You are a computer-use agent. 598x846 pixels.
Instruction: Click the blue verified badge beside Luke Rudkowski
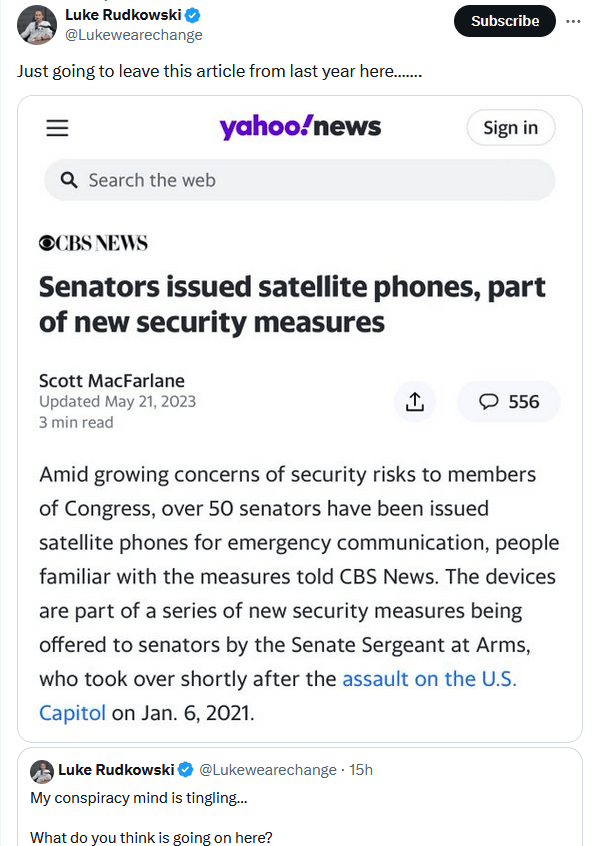tap(193, 16)
